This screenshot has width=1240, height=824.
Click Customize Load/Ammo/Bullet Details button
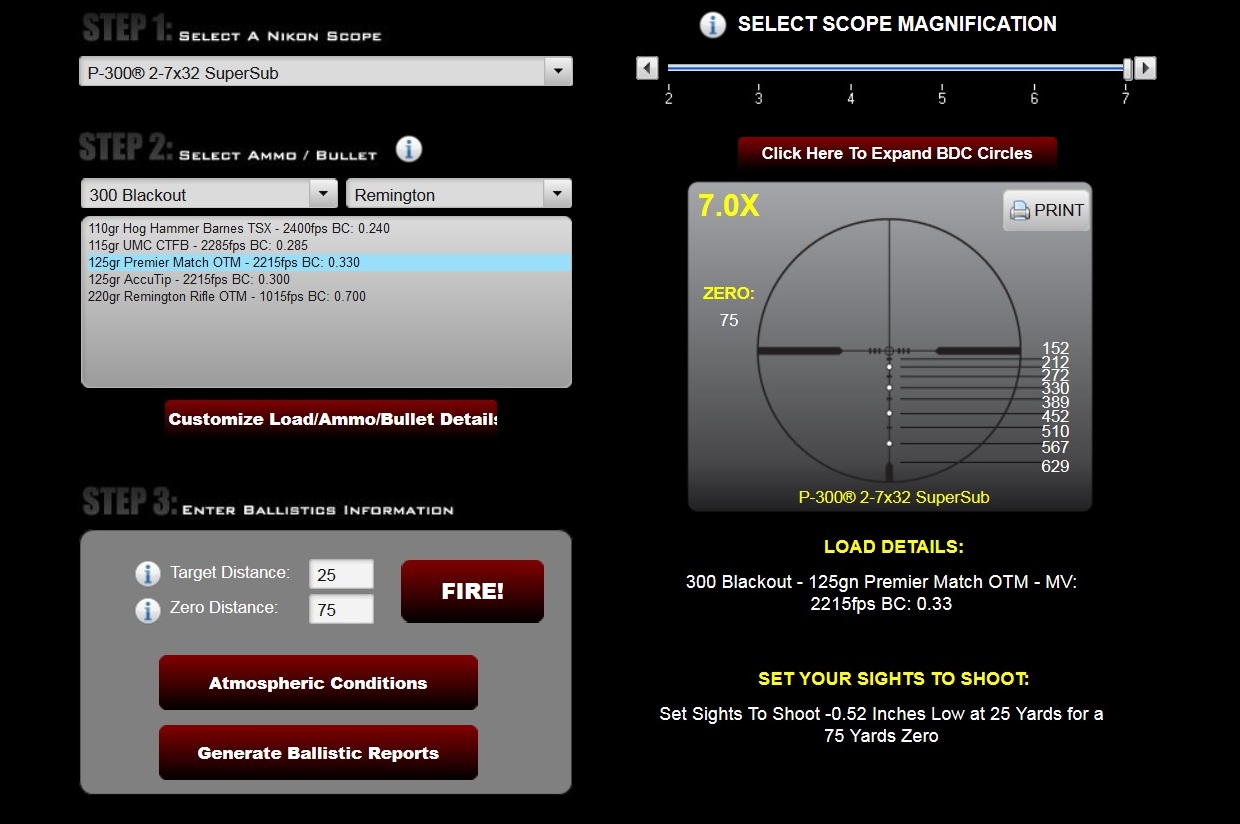click(331, 419)
